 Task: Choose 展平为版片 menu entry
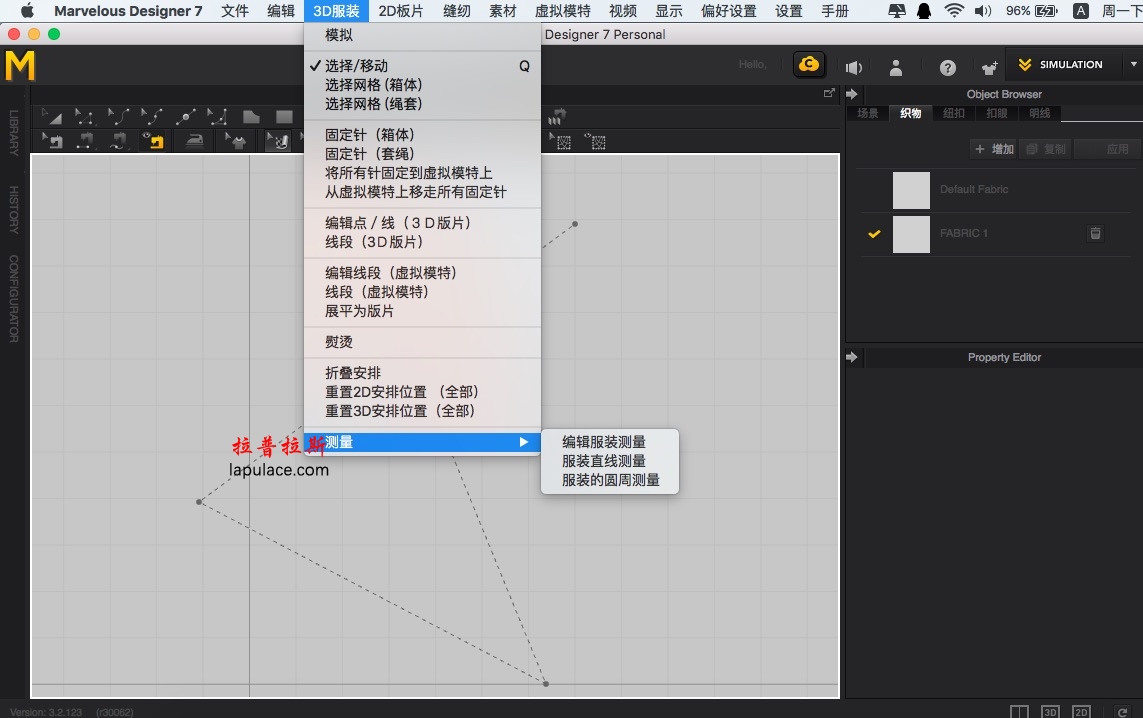point(423,311)
